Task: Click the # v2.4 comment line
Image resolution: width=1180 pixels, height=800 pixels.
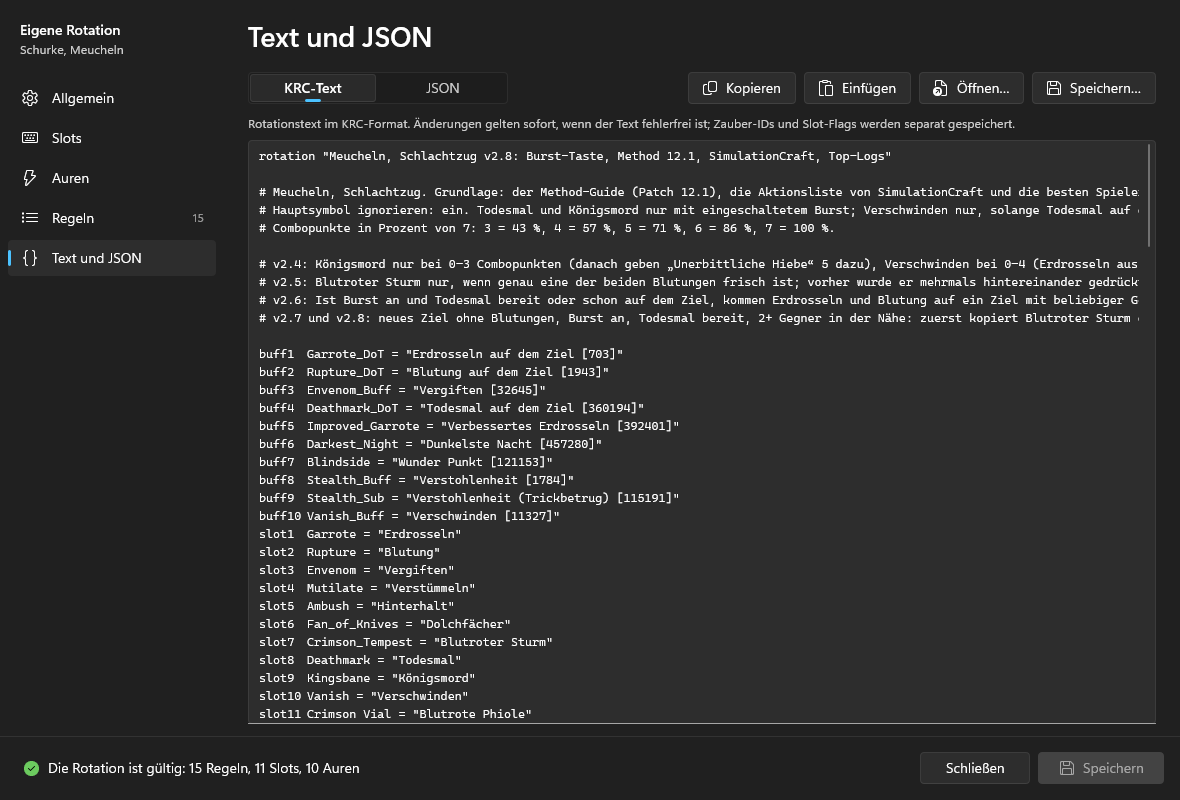Action: pyautogui.click(x=699, y=264)
